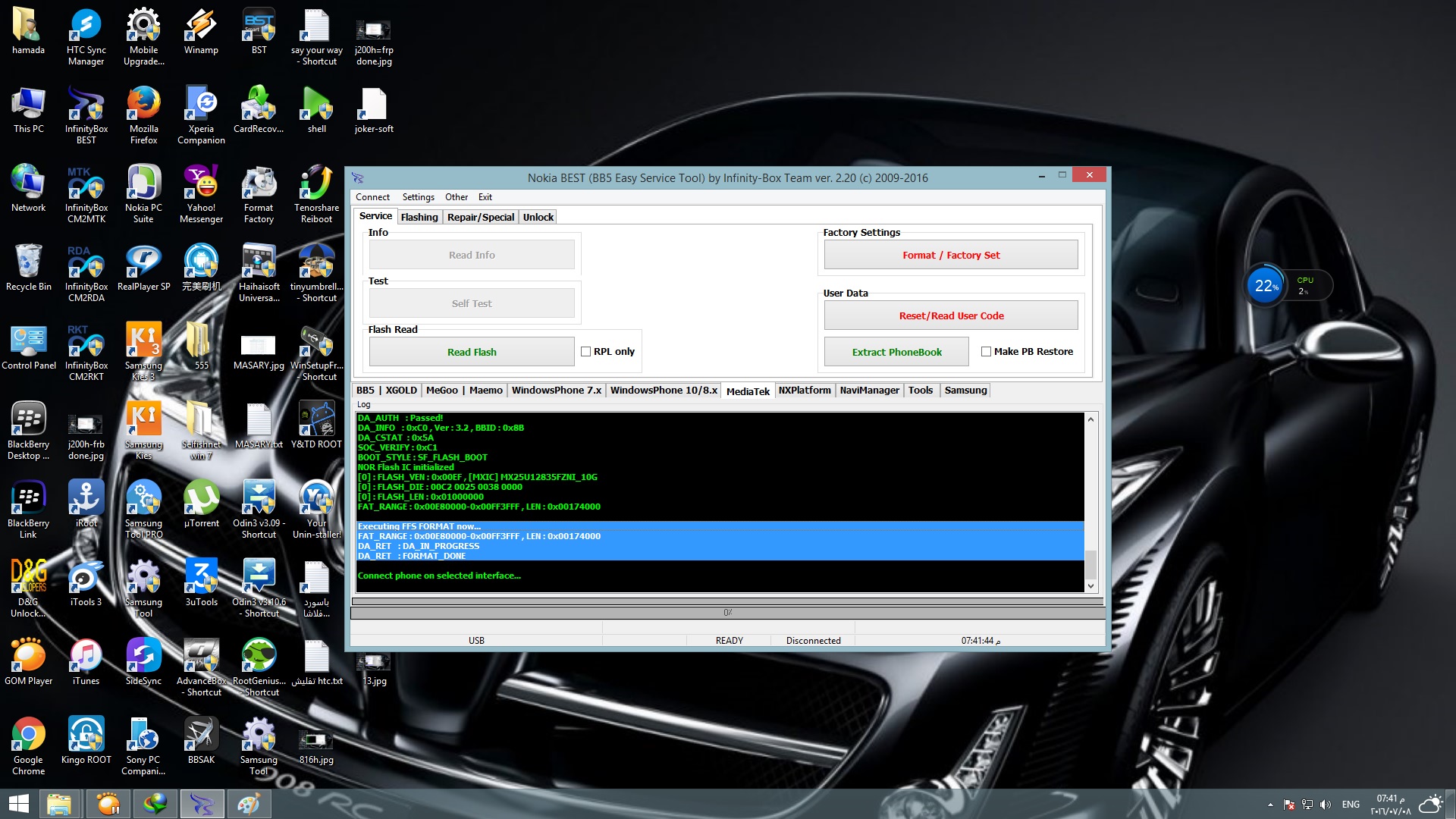Click the Read Flash button

pos(472,352)
